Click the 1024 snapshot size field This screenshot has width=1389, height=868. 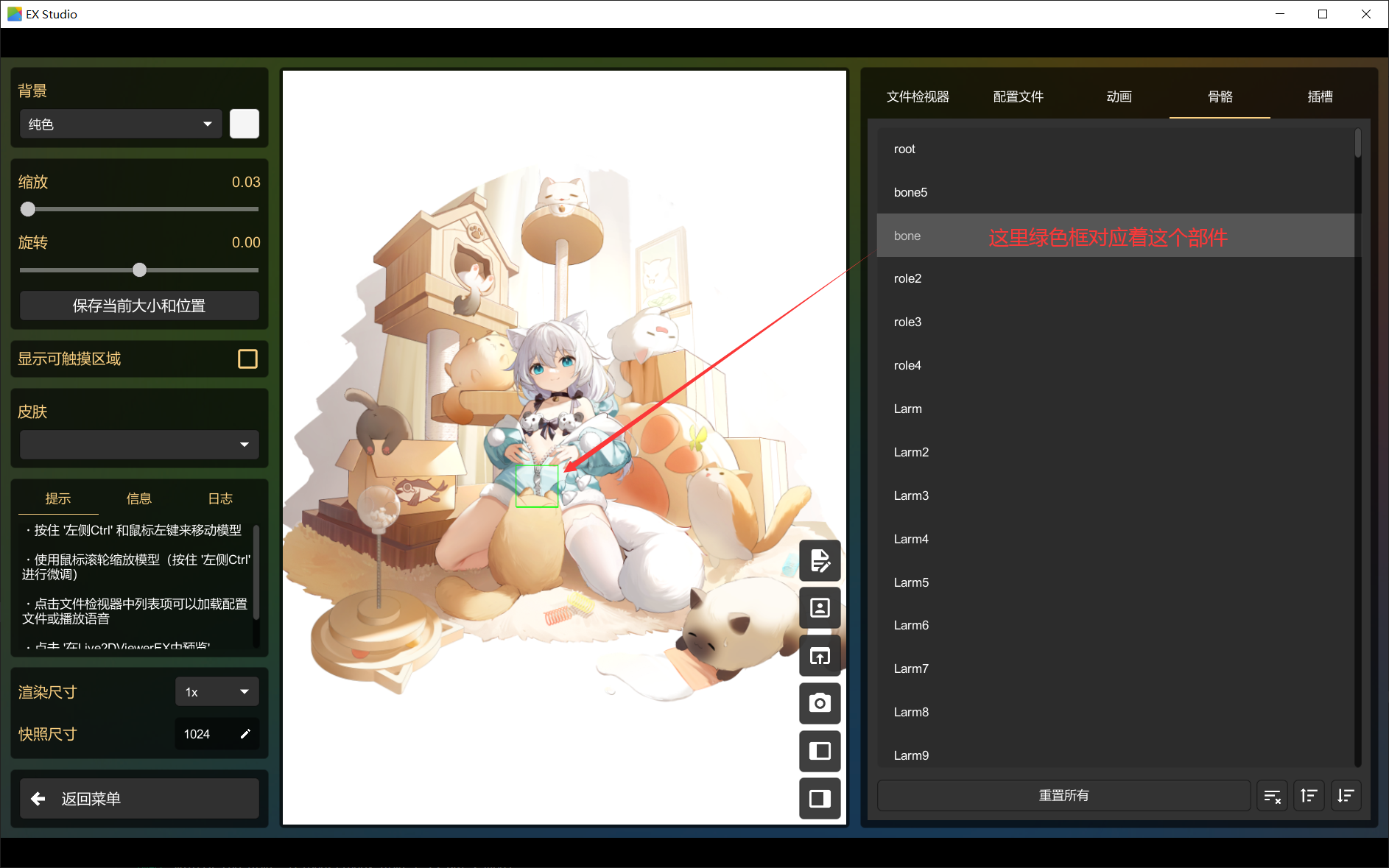tap(217, 733)
